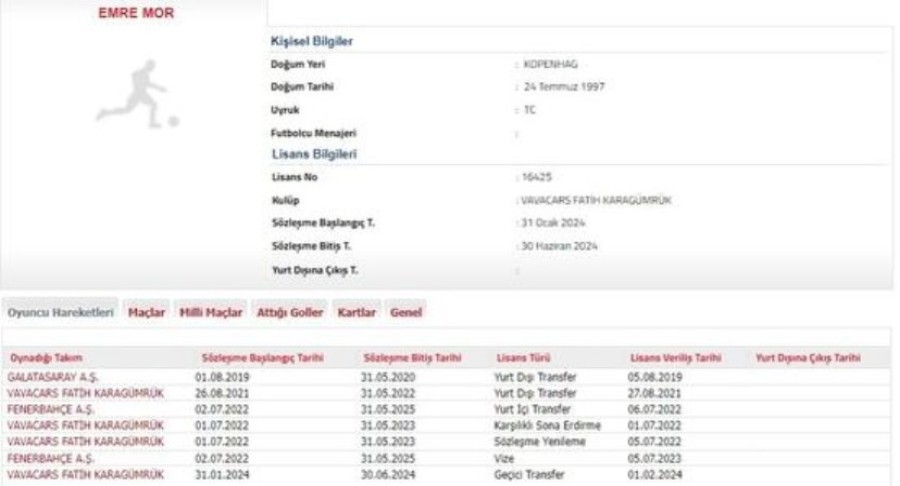Open the Oyuncu Hareketleri tab
The height and width of the screenshot is (486, 900).
click(60, 312)
